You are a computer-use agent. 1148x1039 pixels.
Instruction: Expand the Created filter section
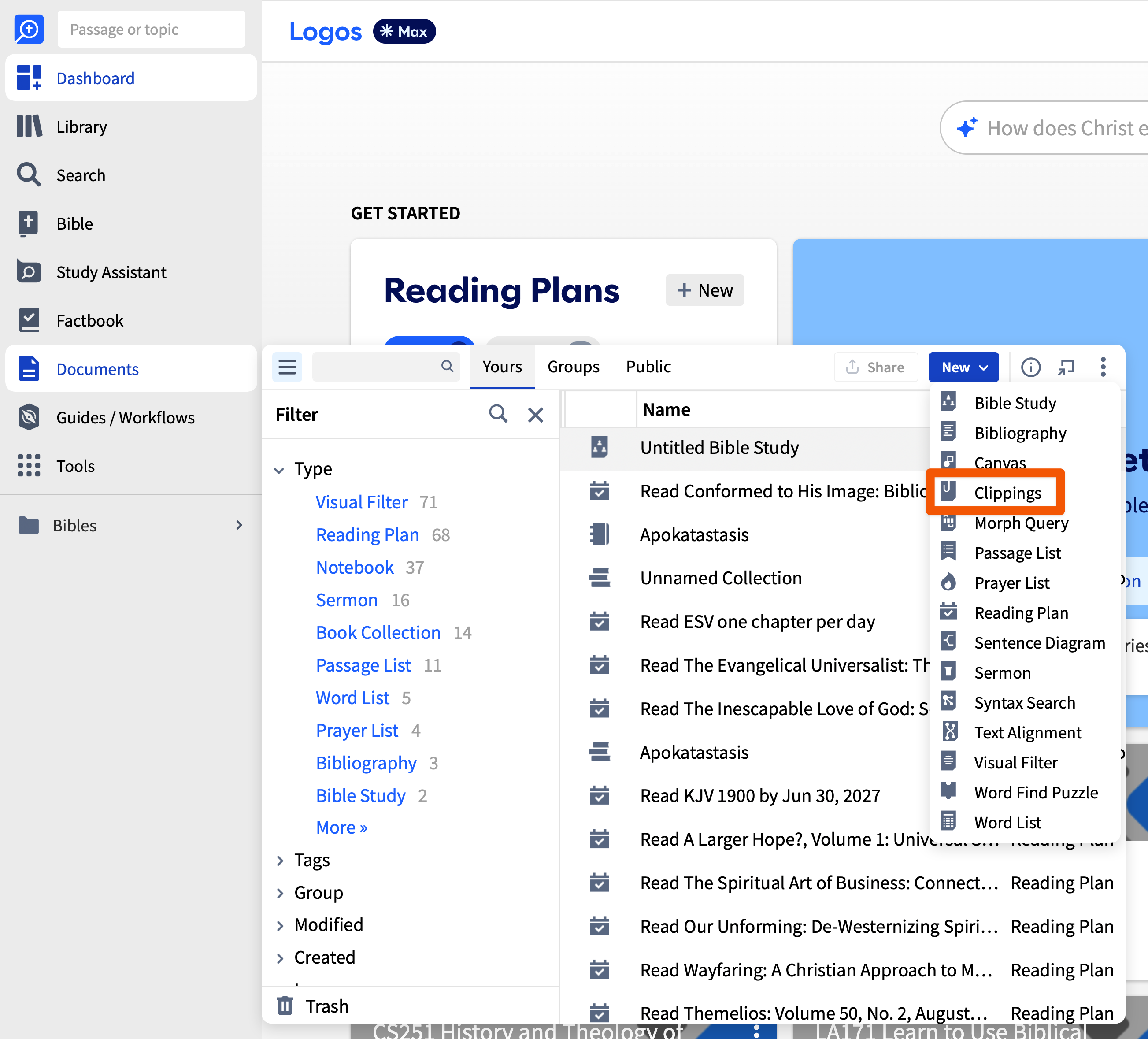coord(280,958)
